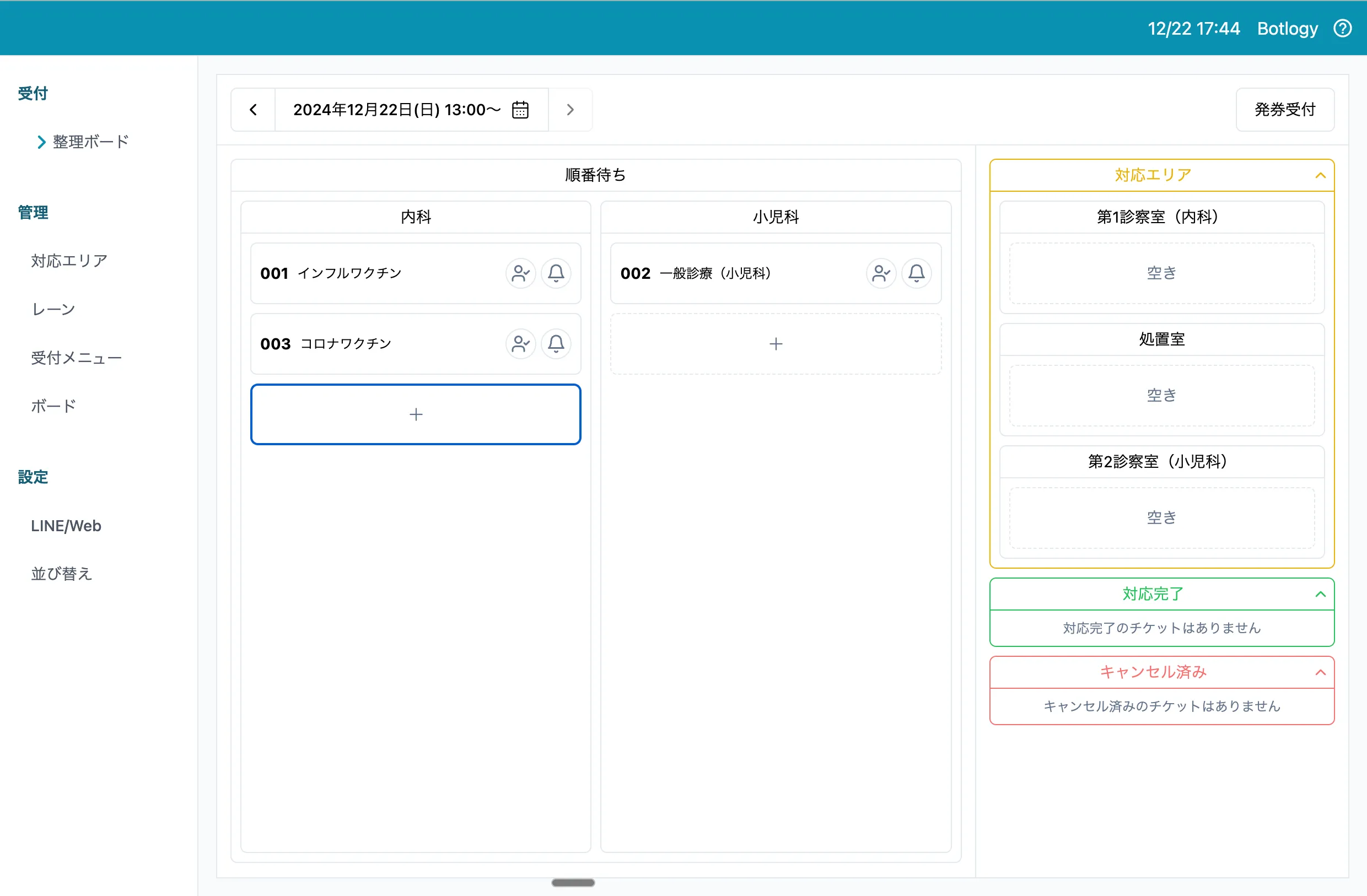Select 並び替え from the sidebar
Screen dimensions: 1367x896
pos(61,573)
